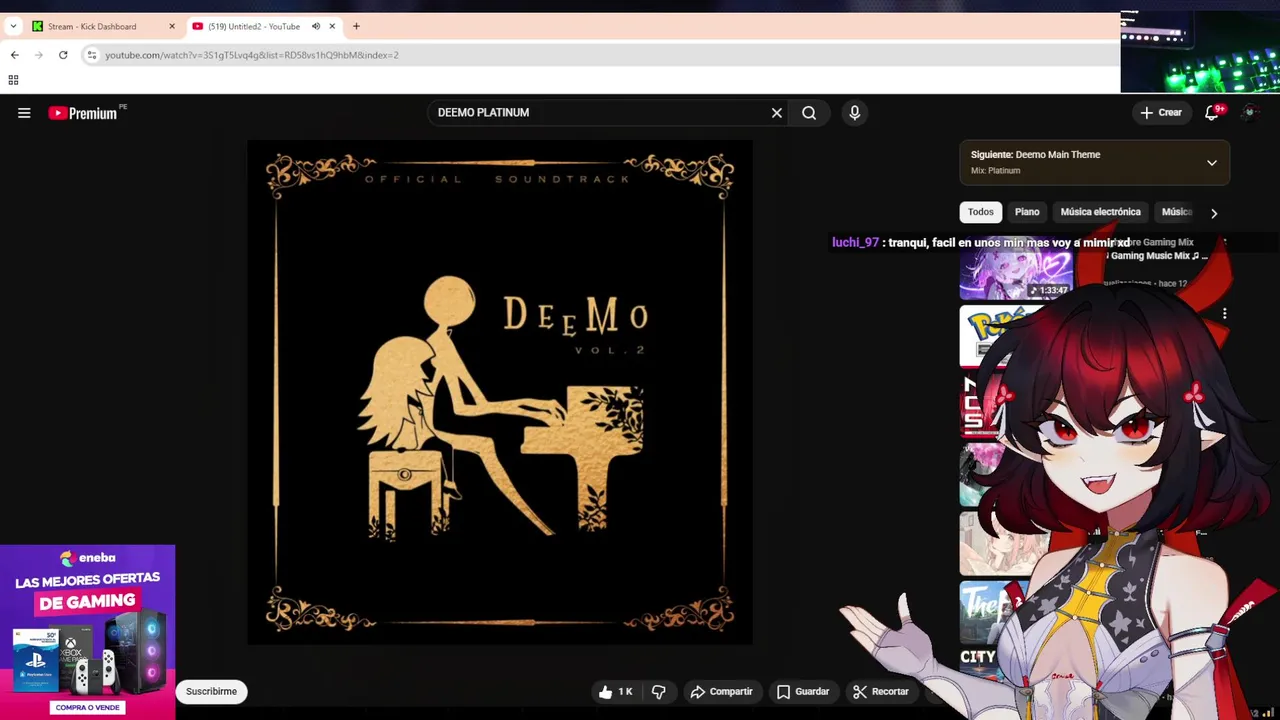The width and height of the screenshot is (1280, 720).
Task: Click the Música filter chip cut off at right
Action: (1176, 212)
